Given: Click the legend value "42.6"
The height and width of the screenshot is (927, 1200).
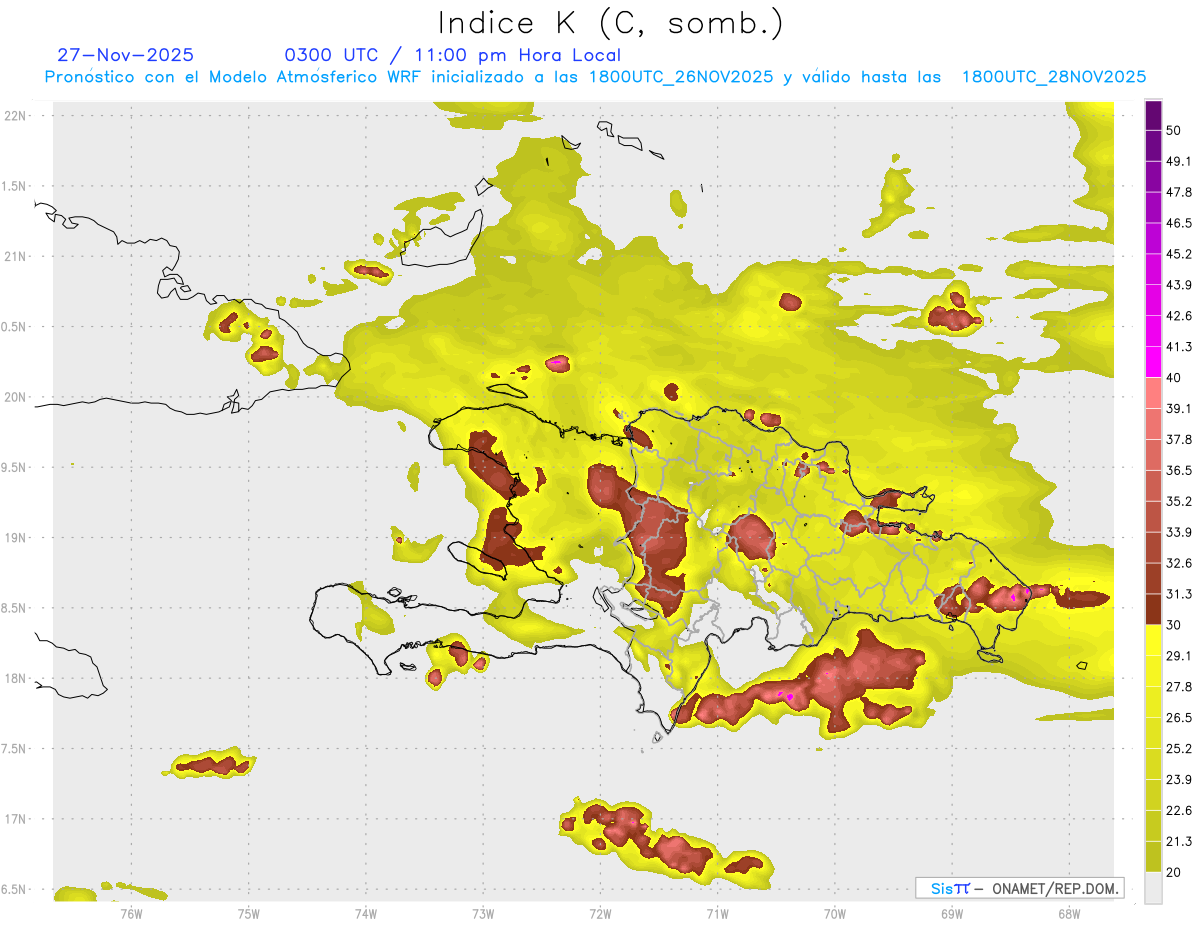Looking at the screenshot, I should point(1178,316).
